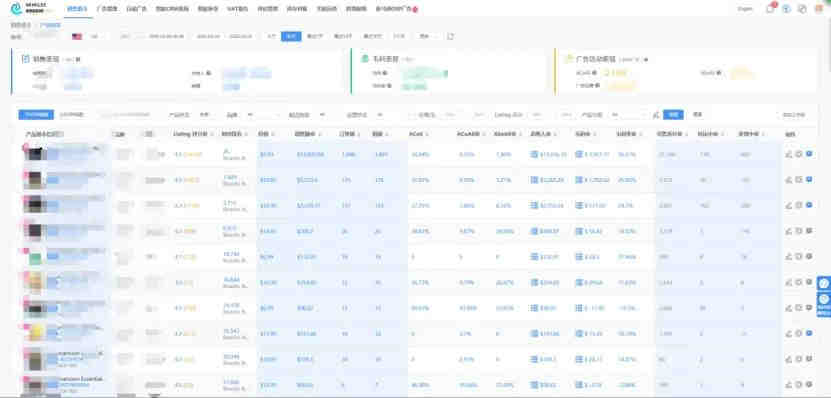The width and height of the screenshot is (831, 398).
Task: Click the blue Listing tab button above the table
Action: [x=36, y=114]
